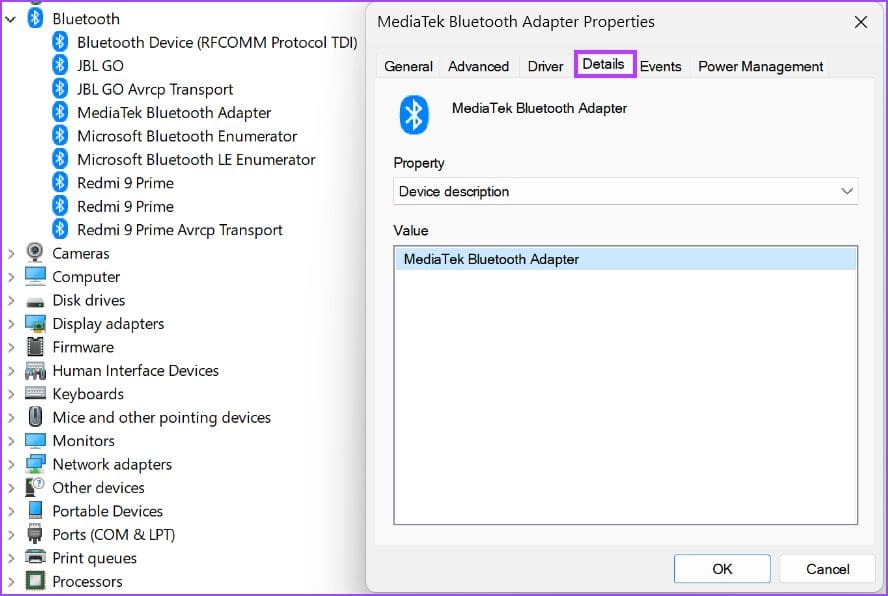This screenshot has width=888, height=596.
Task: Click the Firmware chip icon
Action: pyautogui.click(x=35, y=347)
